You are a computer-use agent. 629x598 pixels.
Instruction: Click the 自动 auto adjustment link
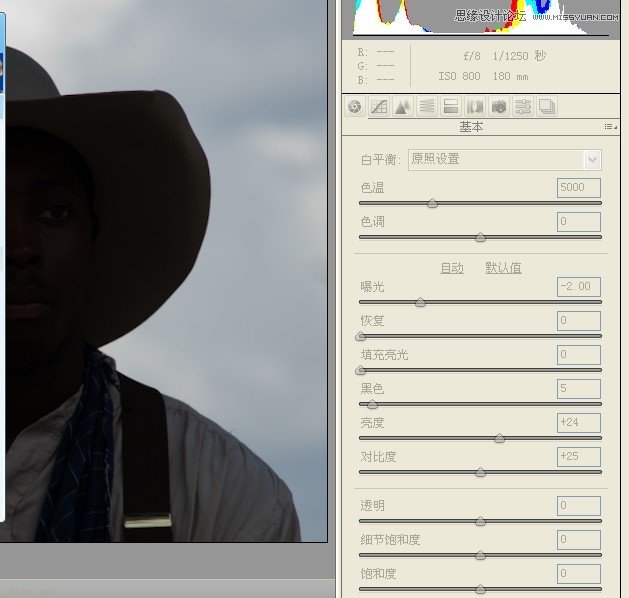pos(452,268)
